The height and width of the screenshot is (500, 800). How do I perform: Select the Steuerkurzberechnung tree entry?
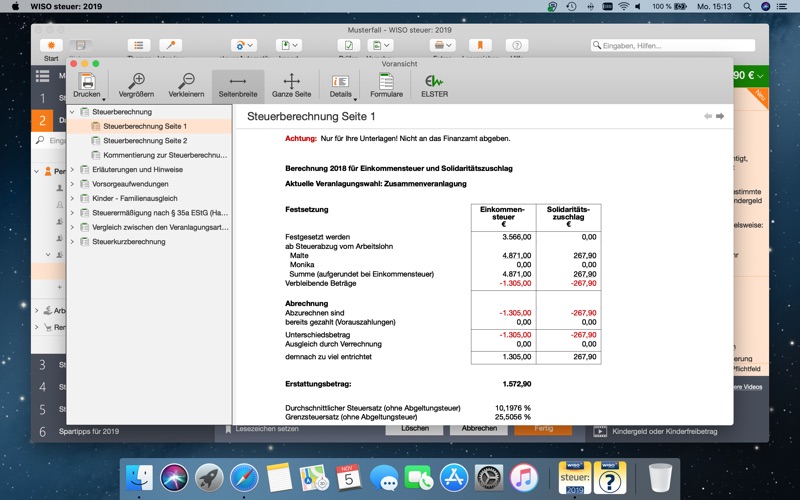pos(129,241)
